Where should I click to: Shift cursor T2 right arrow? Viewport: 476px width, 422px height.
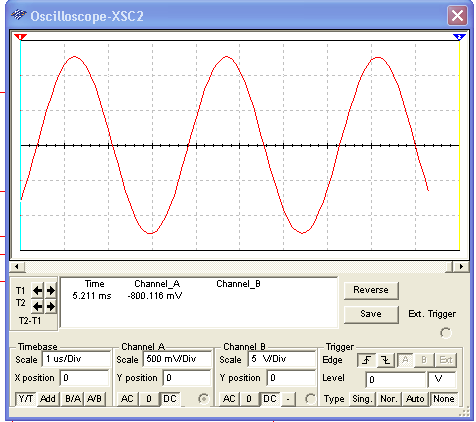click(51, 306)
